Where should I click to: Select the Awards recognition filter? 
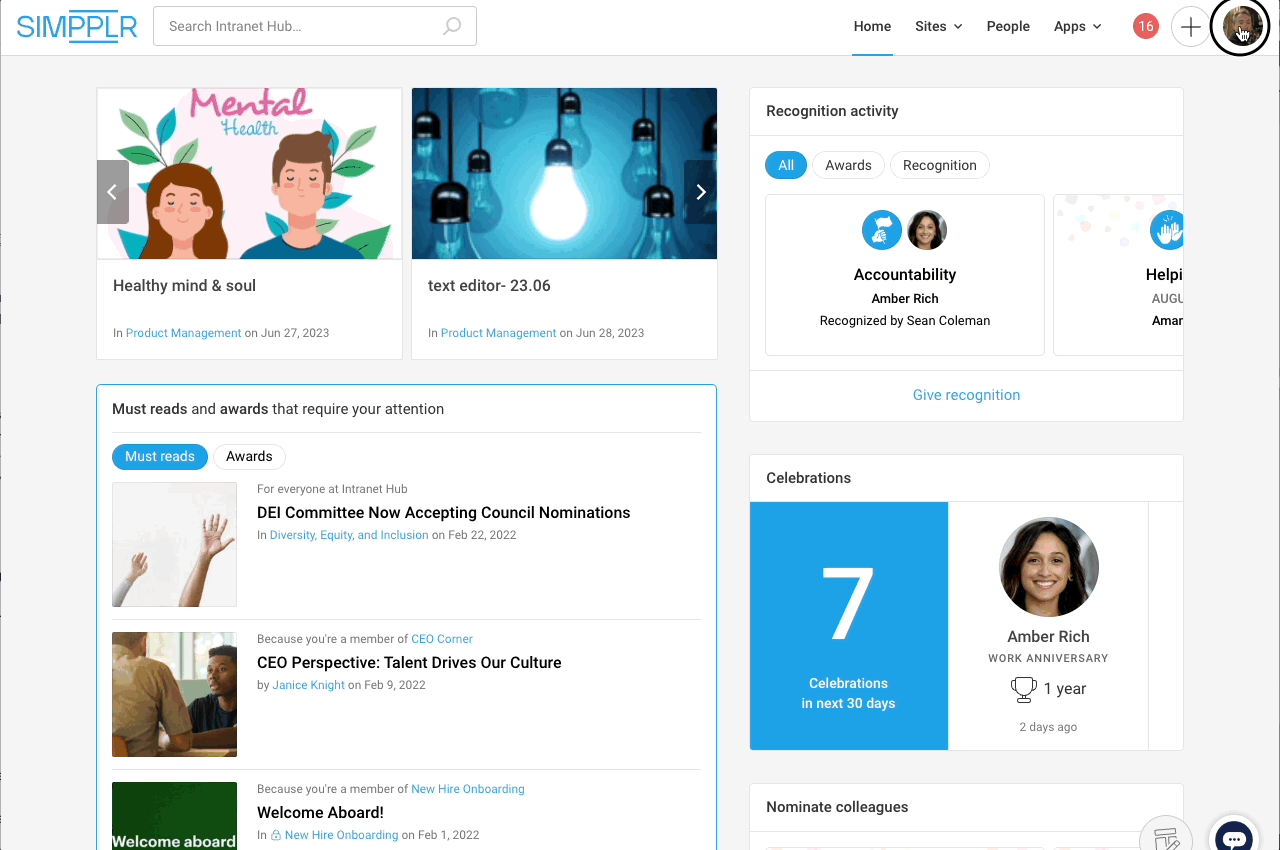point(848,165)
